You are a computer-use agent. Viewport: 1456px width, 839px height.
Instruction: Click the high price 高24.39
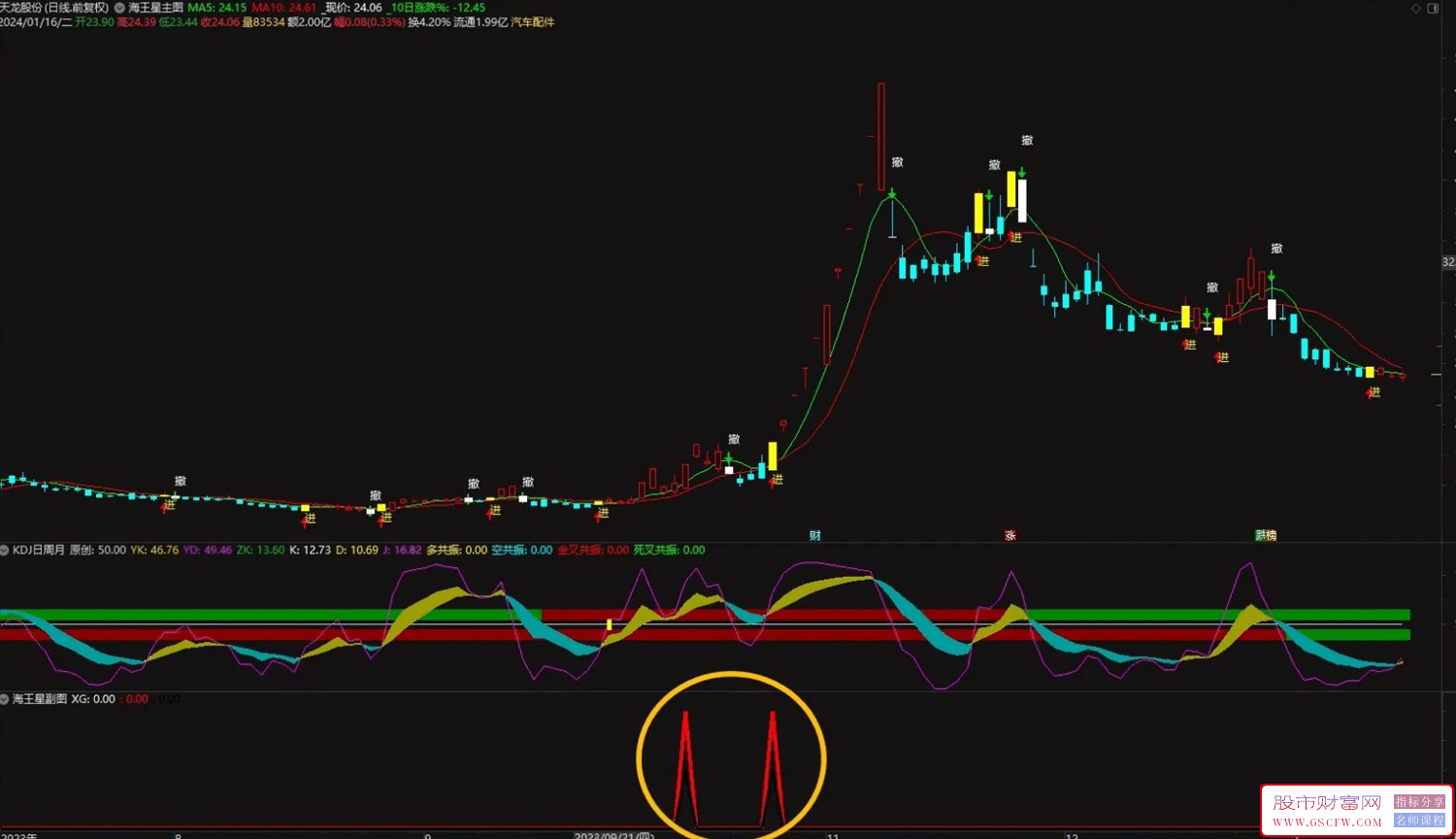[x=136, y=21]
